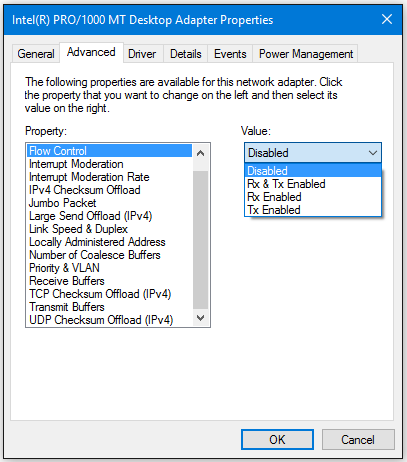407x462 pixels.
Task: Click the property list scroll down arrow
Action: (200, 318)
